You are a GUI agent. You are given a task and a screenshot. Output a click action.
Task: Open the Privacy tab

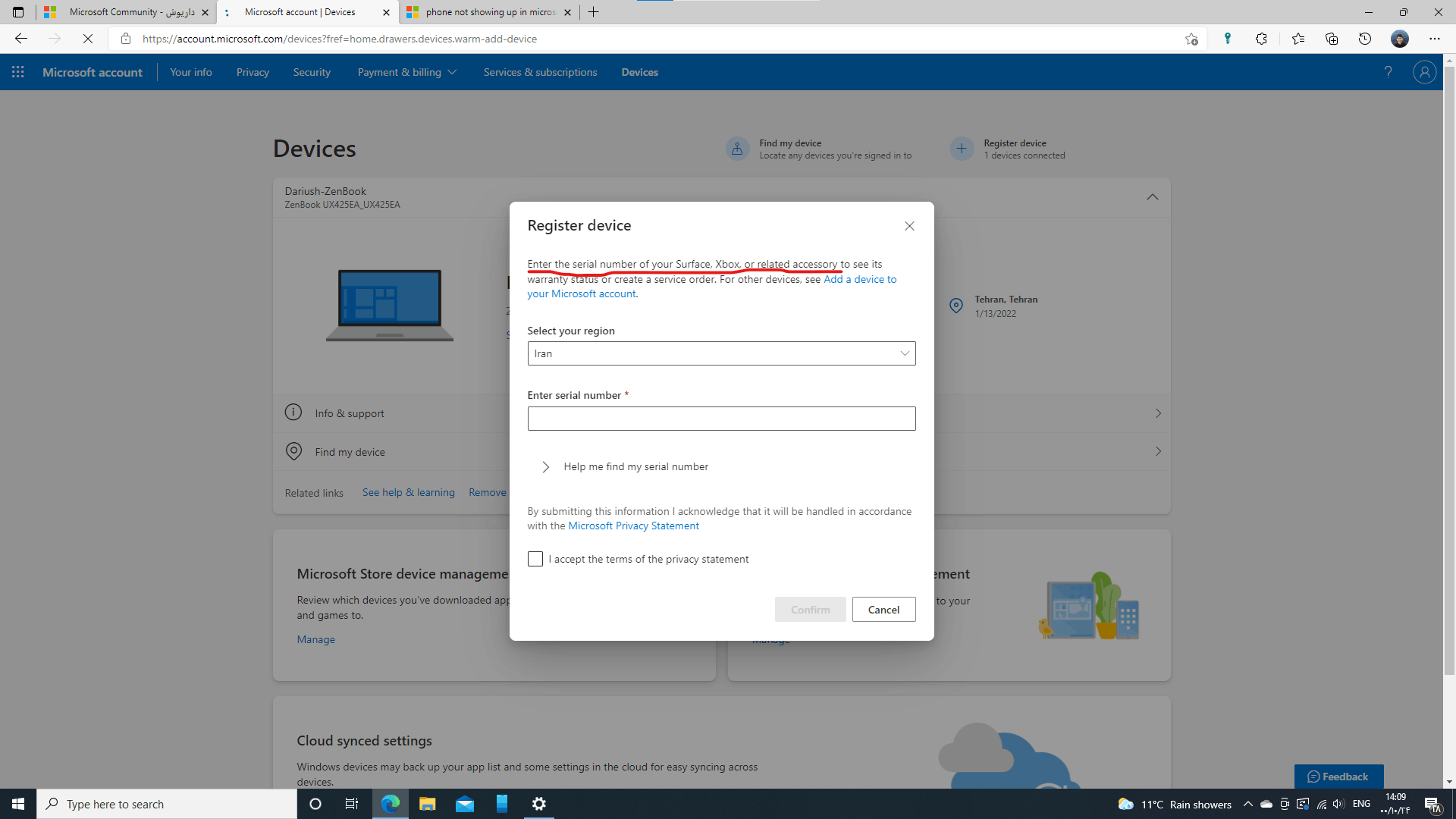(253, 72)
